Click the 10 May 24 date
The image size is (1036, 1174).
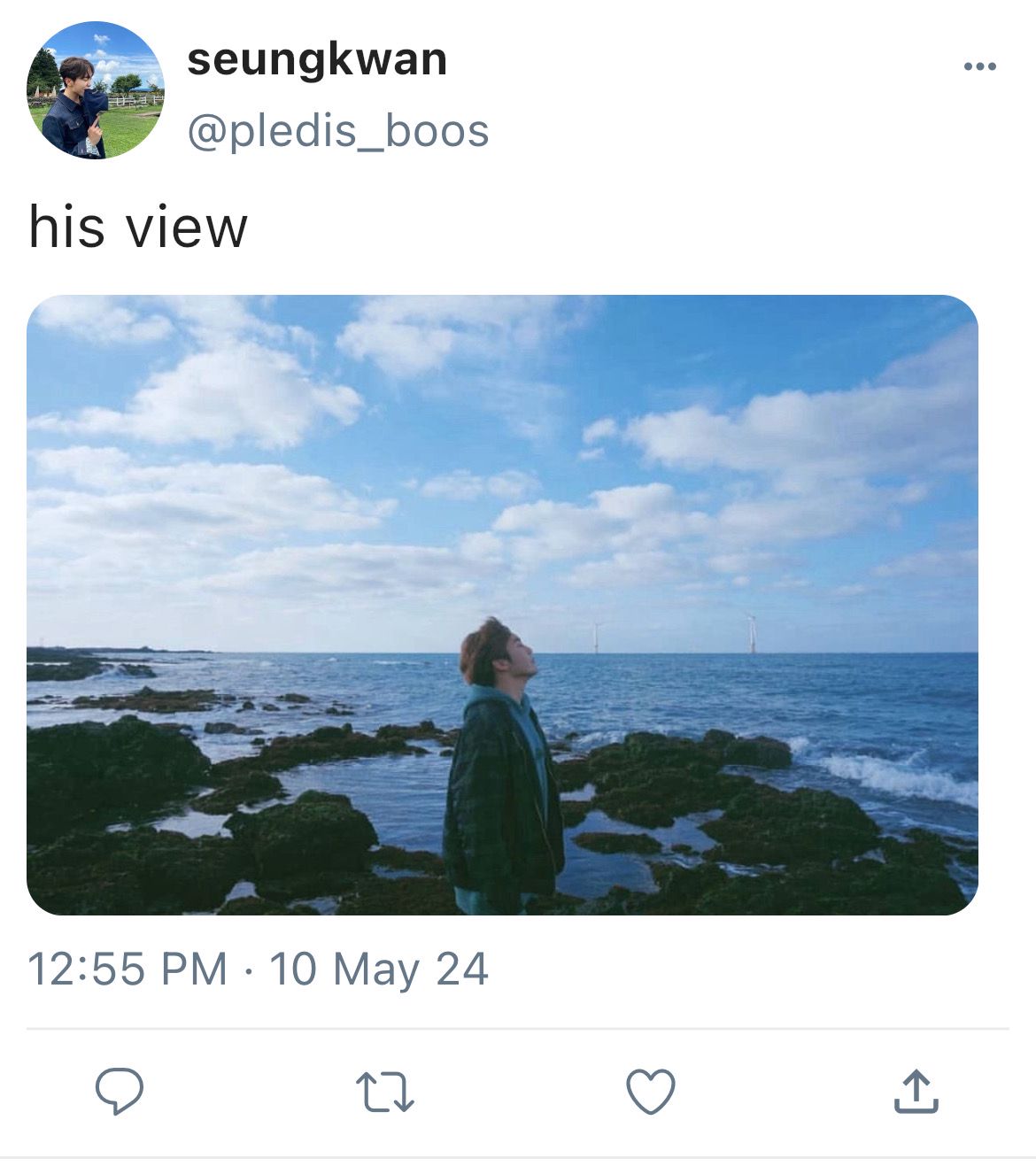click(378, 969)
